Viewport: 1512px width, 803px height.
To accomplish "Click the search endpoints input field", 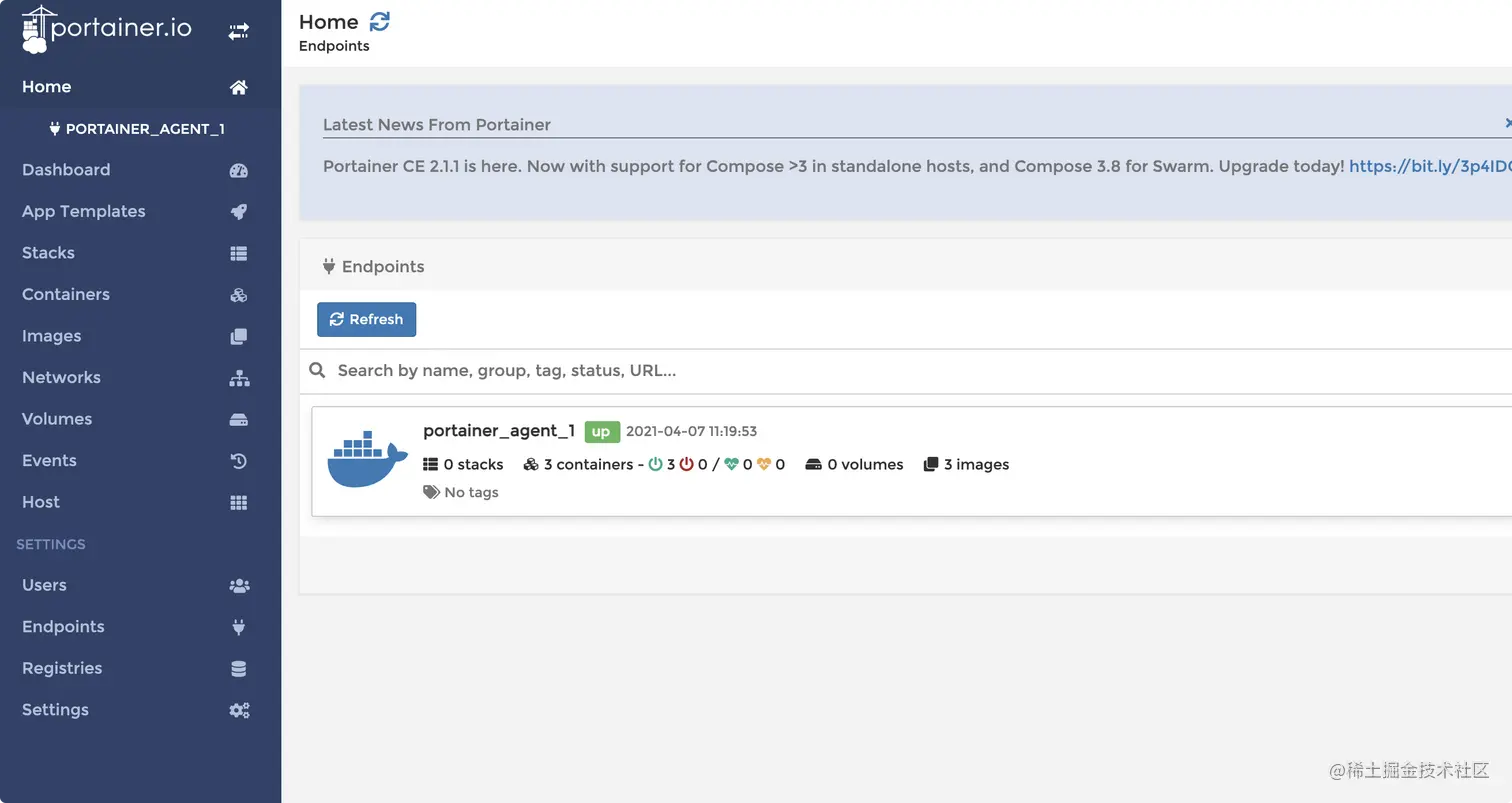I will click(920, 370).
